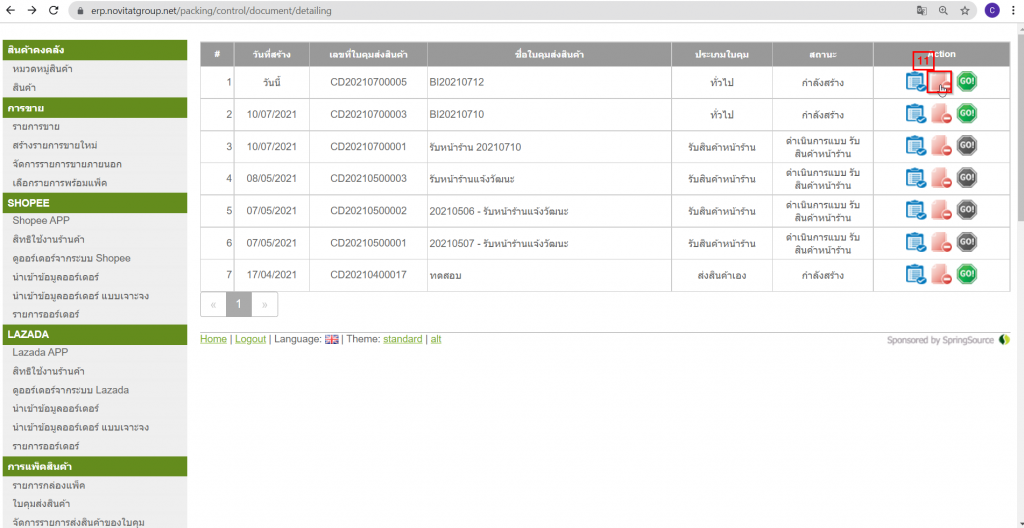Open the clipboard detail icon for CD20210500001
Screen dimensions: 1024x528
[915, 243]
